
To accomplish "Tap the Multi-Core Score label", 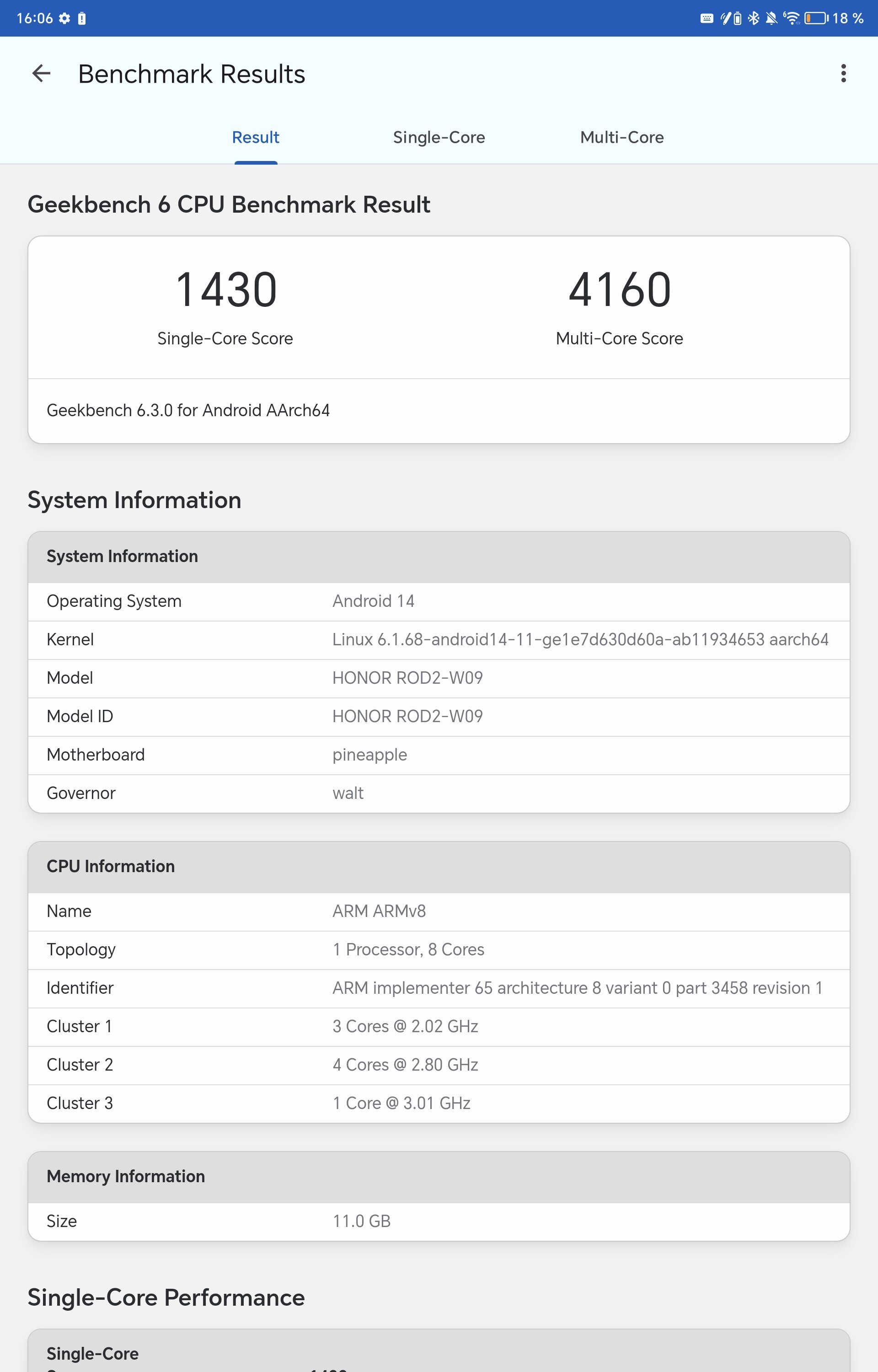I will point(619,338).
